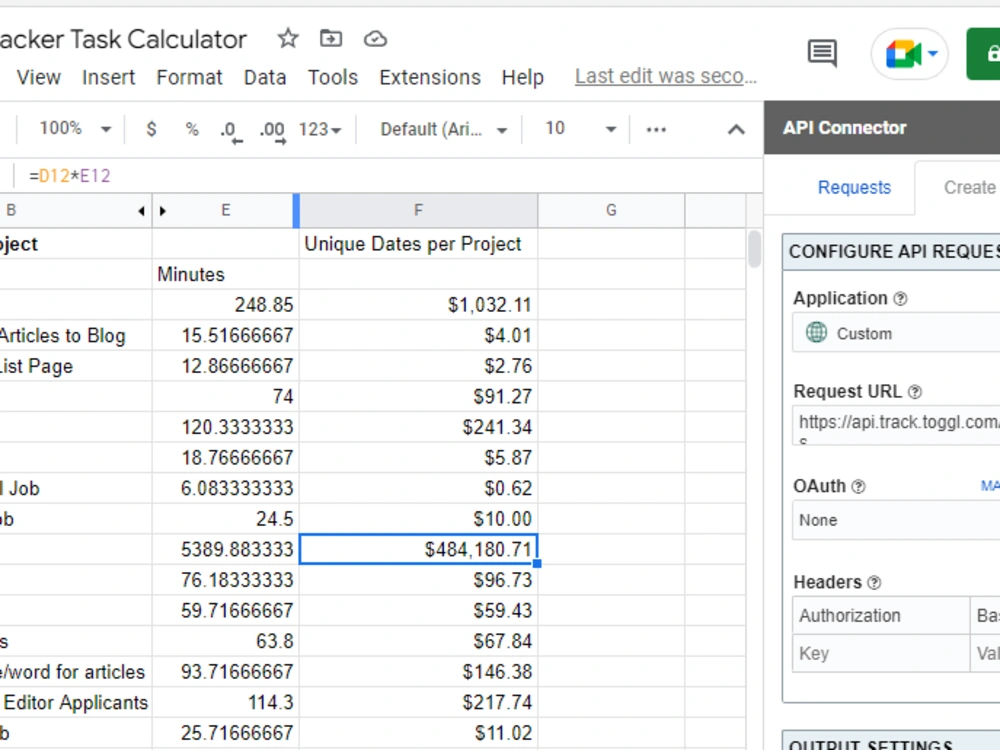Select cell with $1,032.11
Image resolution: width=1000 pixels, height=750 pixels.
418,305
